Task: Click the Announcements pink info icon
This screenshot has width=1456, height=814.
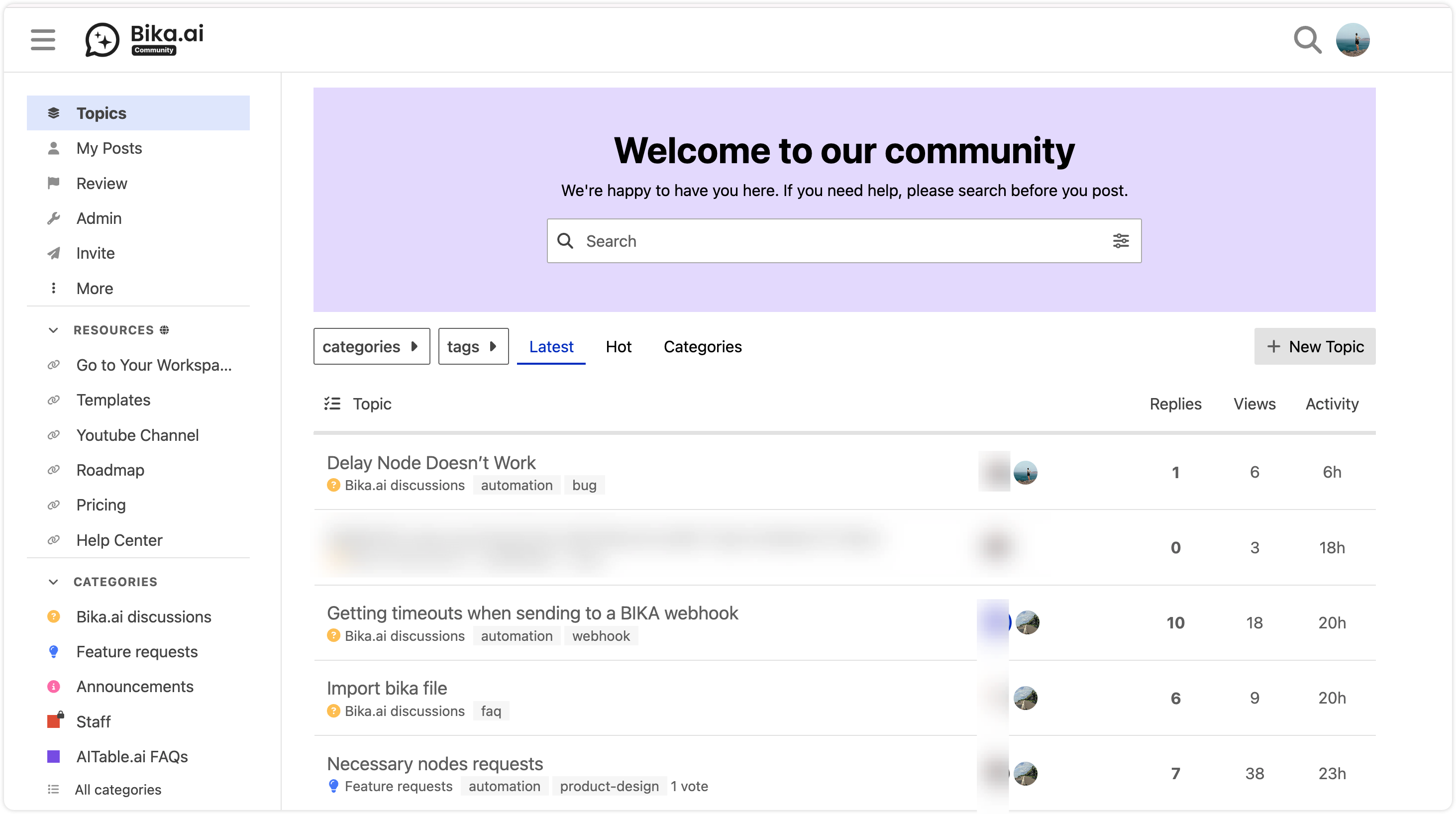Action: [54, 686]
